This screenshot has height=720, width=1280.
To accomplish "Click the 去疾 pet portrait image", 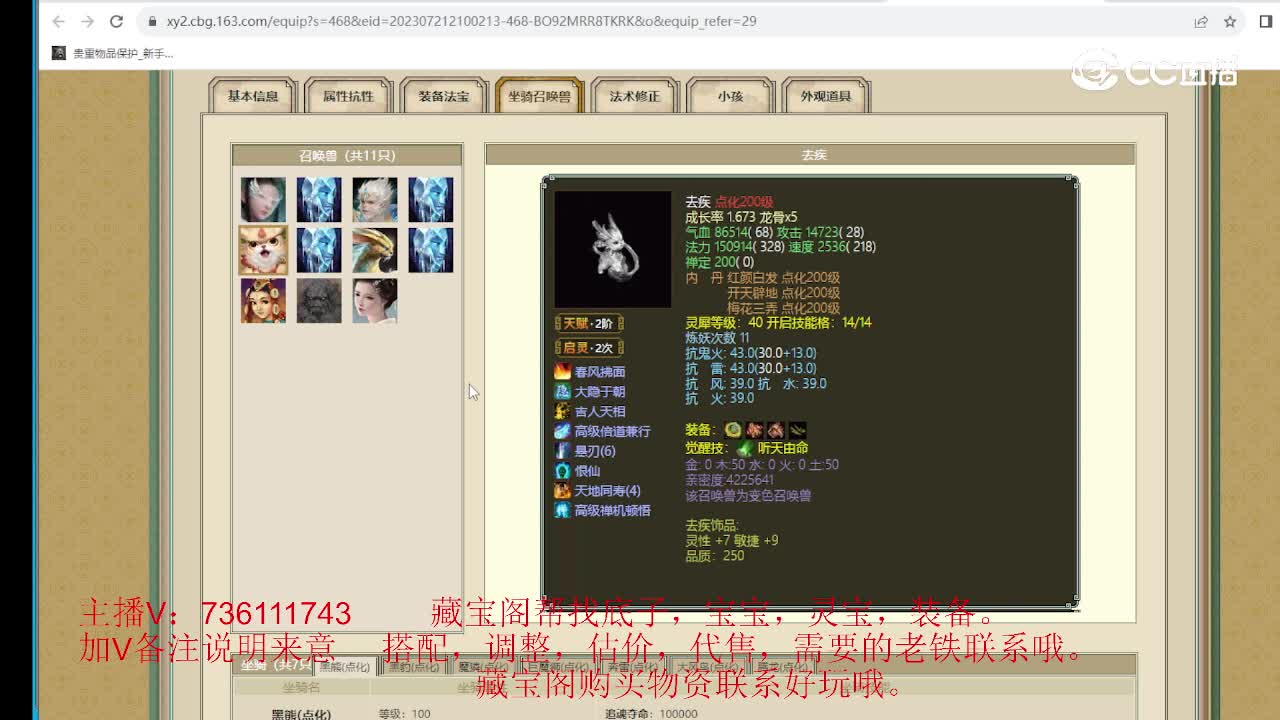I will pos(613,249).
